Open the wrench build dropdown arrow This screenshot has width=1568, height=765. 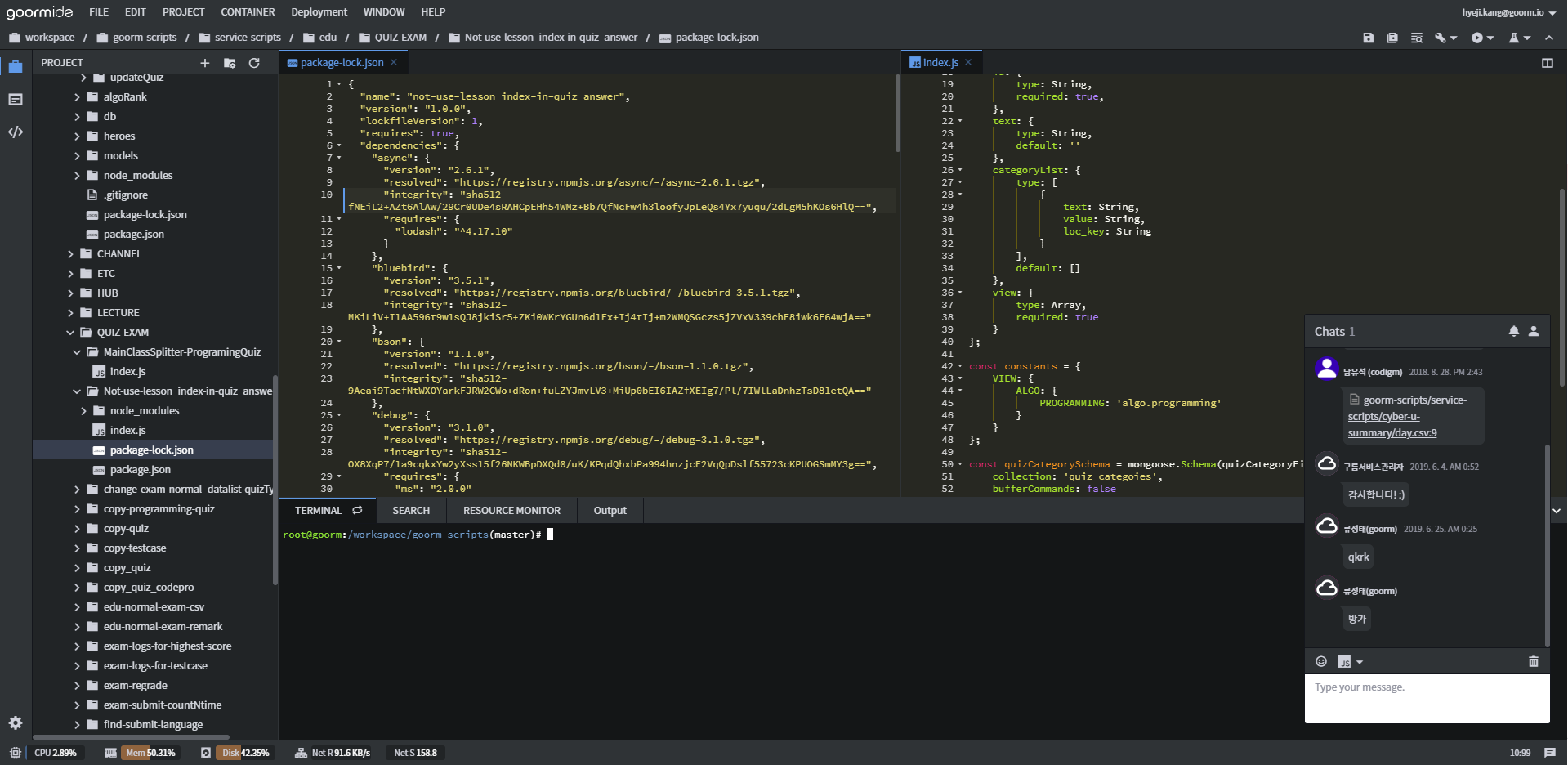[1454, 38]
